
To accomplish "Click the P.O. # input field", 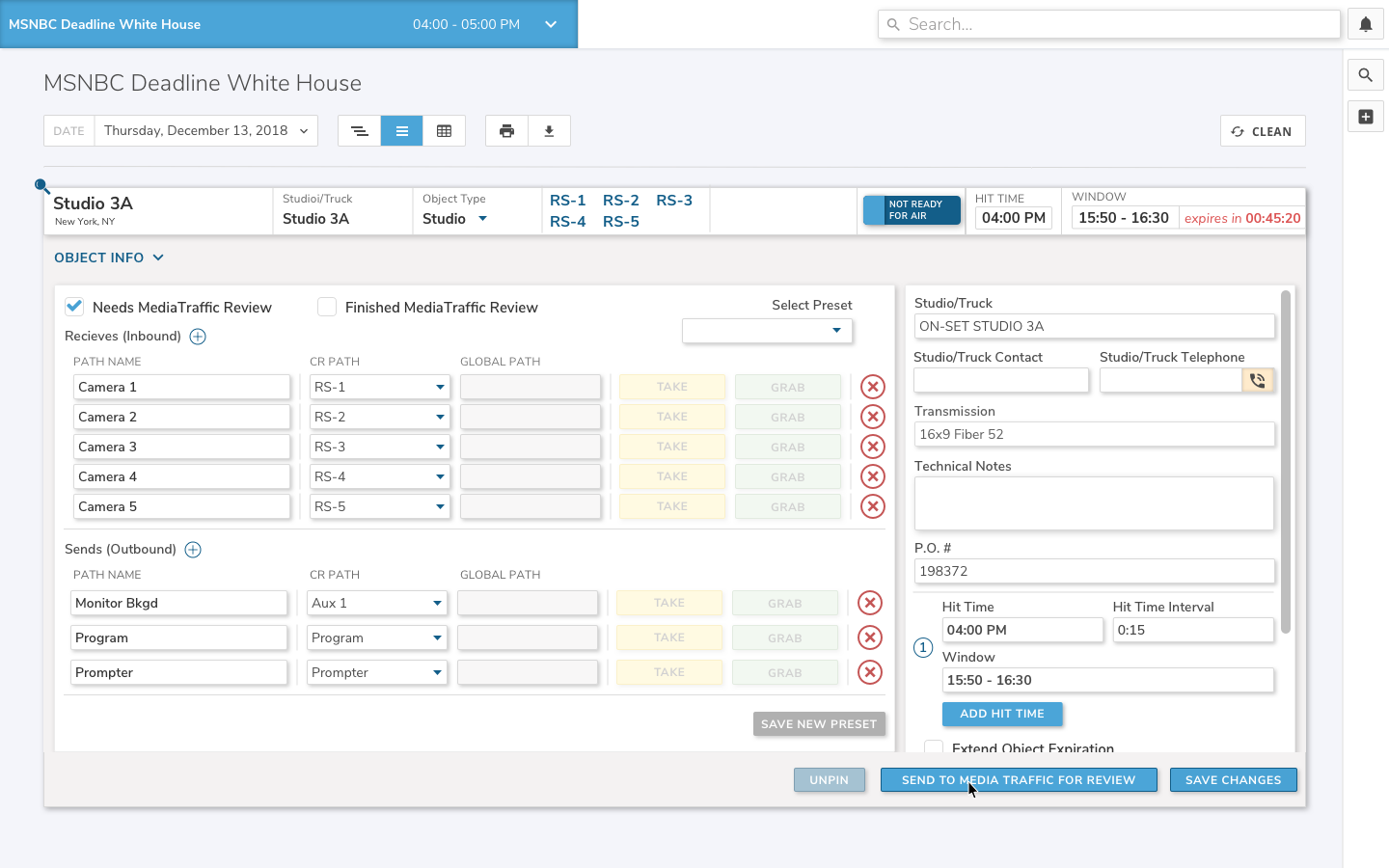I will [x=1094, y=571].
